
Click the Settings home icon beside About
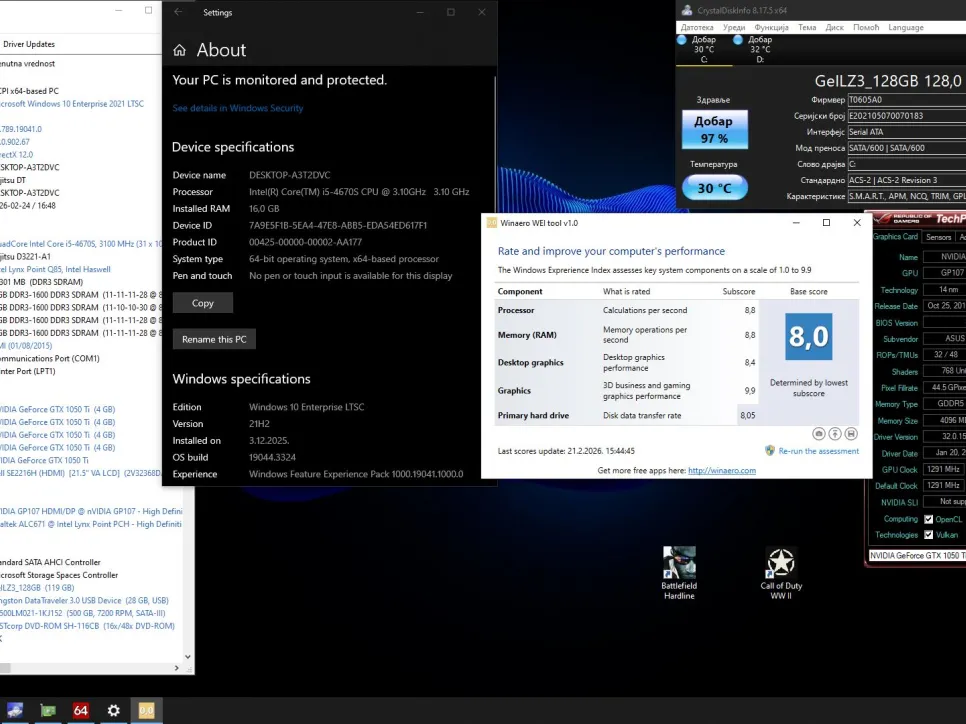pyautogui.click(x=180, y=50)
